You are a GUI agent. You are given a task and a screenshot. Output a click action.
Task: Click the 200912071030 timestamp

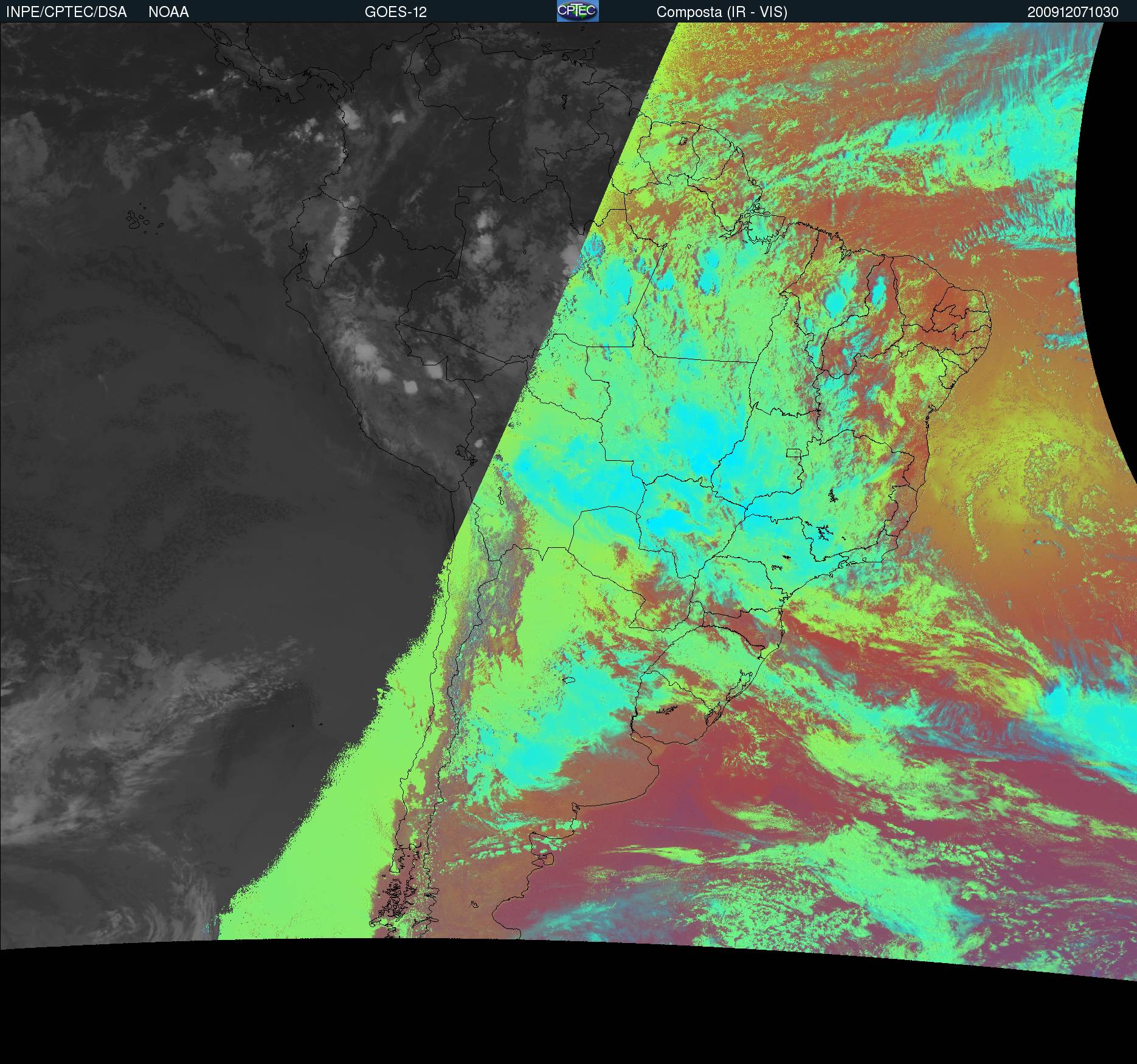pyautogui.click(x=1073, y=12)
